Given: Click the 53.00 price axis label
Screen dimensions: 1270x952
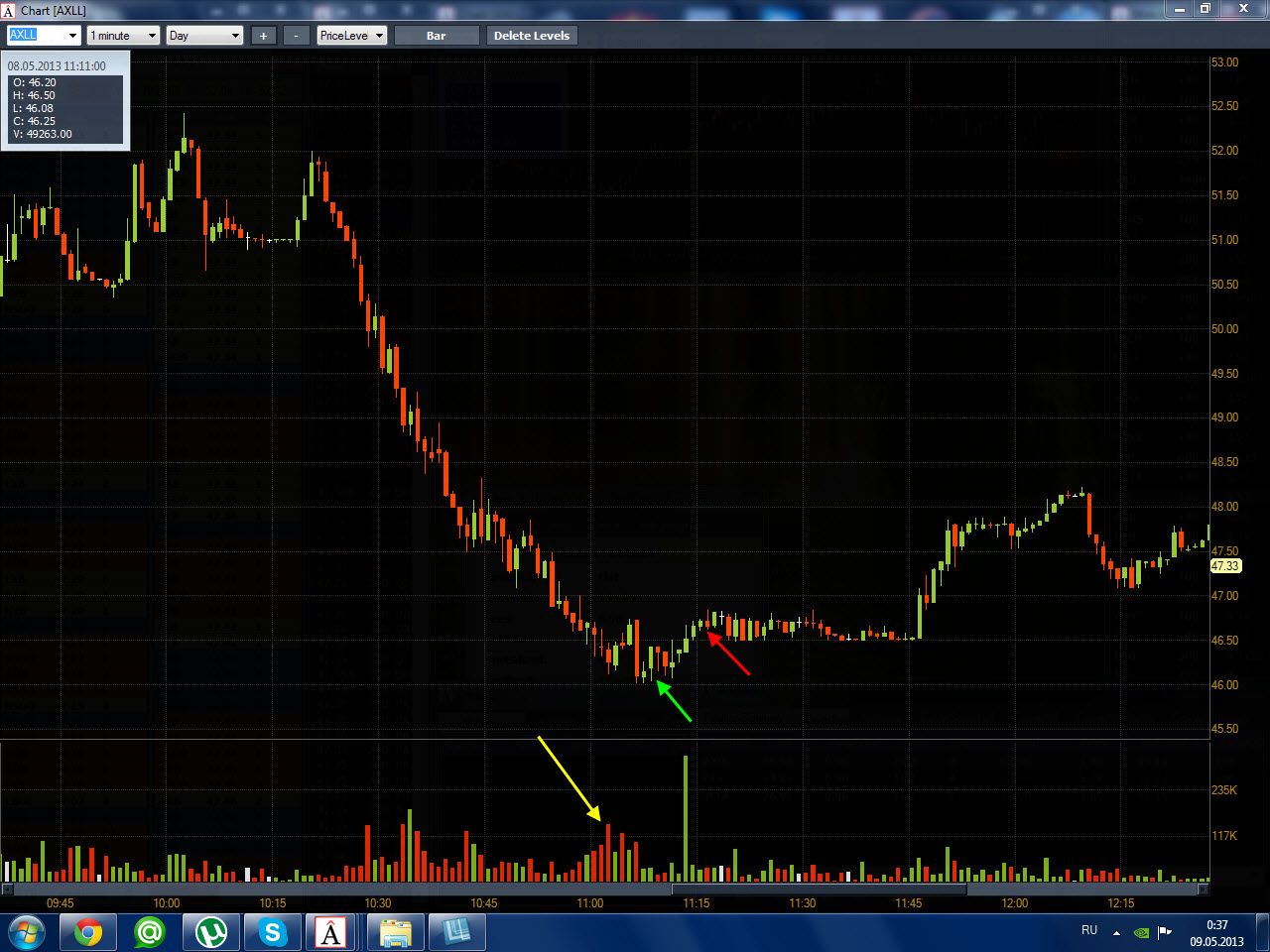Looking at the screenshot, I should 1224,61.
